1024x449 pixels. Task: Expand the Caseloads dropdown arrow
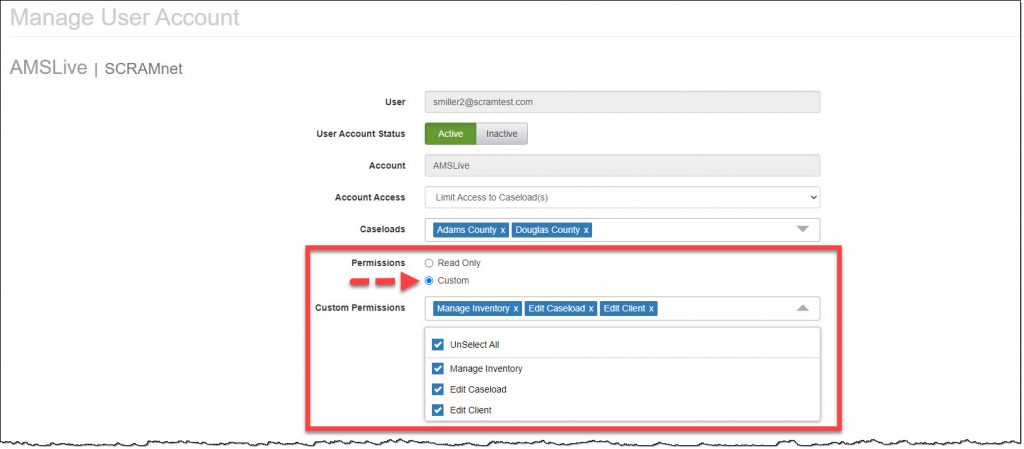pyautogui.click(x=802, y=229)
